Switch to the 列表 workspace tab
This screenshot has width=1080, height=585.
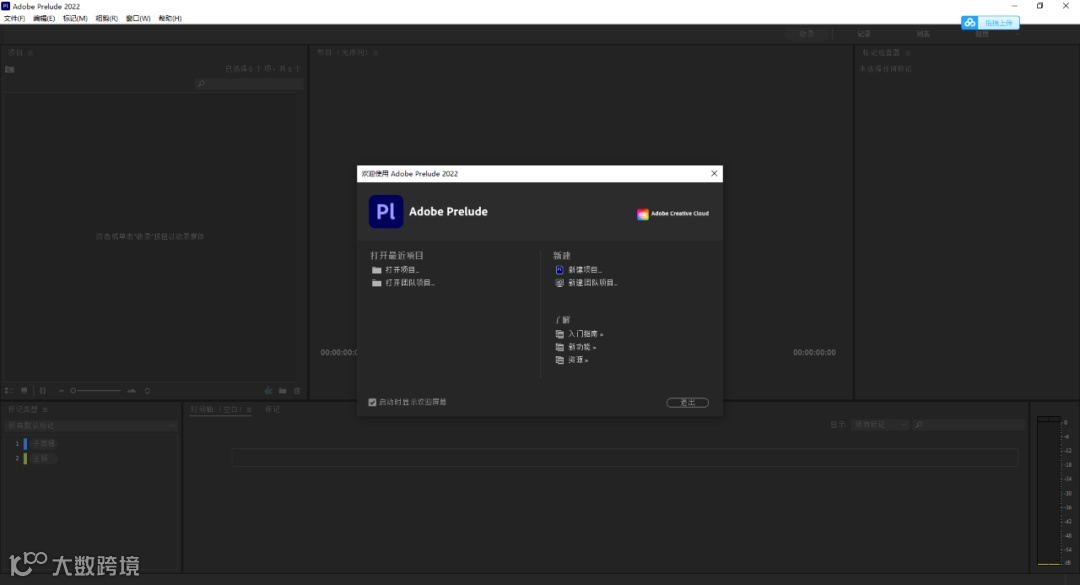(x=923, y=34)
